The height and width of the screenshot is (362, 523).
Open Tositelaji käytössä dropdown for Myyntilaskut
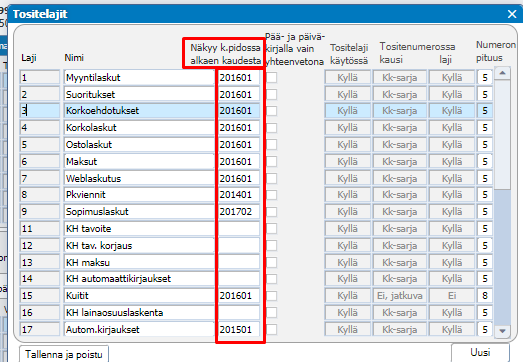[x=347, y=78]
